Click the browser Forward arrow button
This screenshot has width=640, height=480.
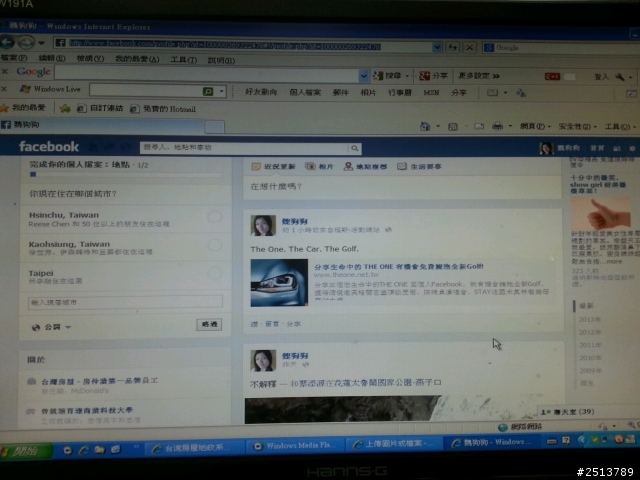[26, 42]
